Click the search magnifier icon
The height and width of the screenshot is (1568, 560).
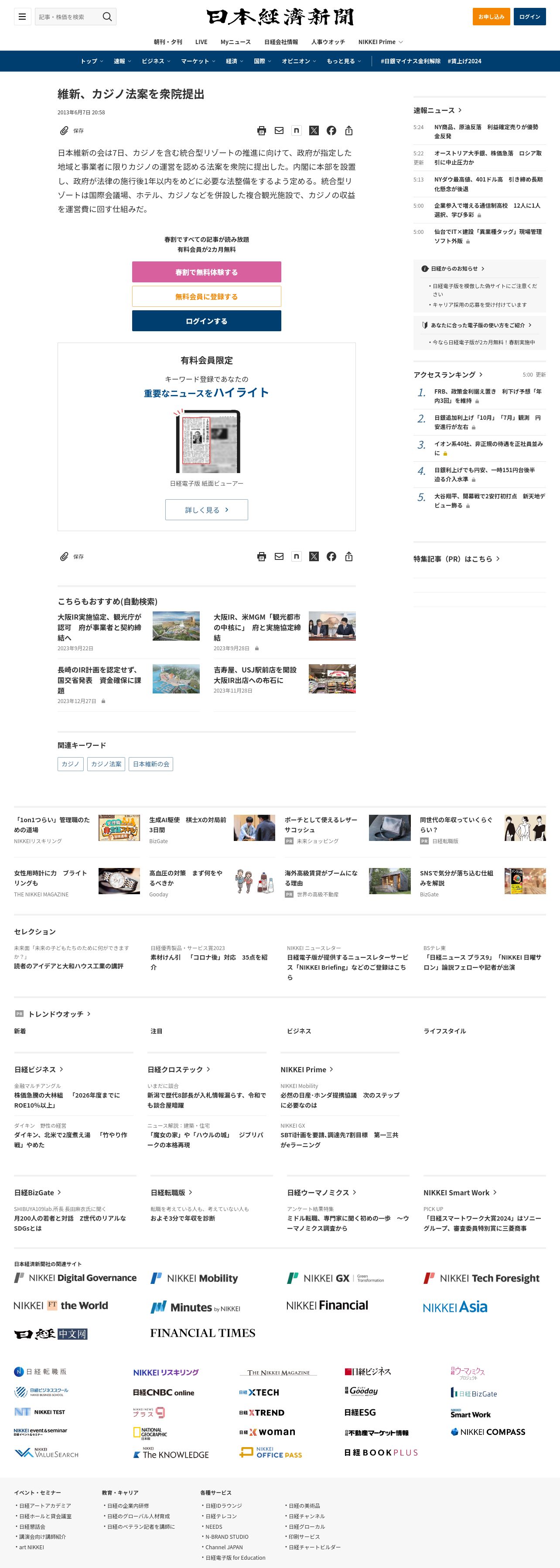[x=107, y=17]
